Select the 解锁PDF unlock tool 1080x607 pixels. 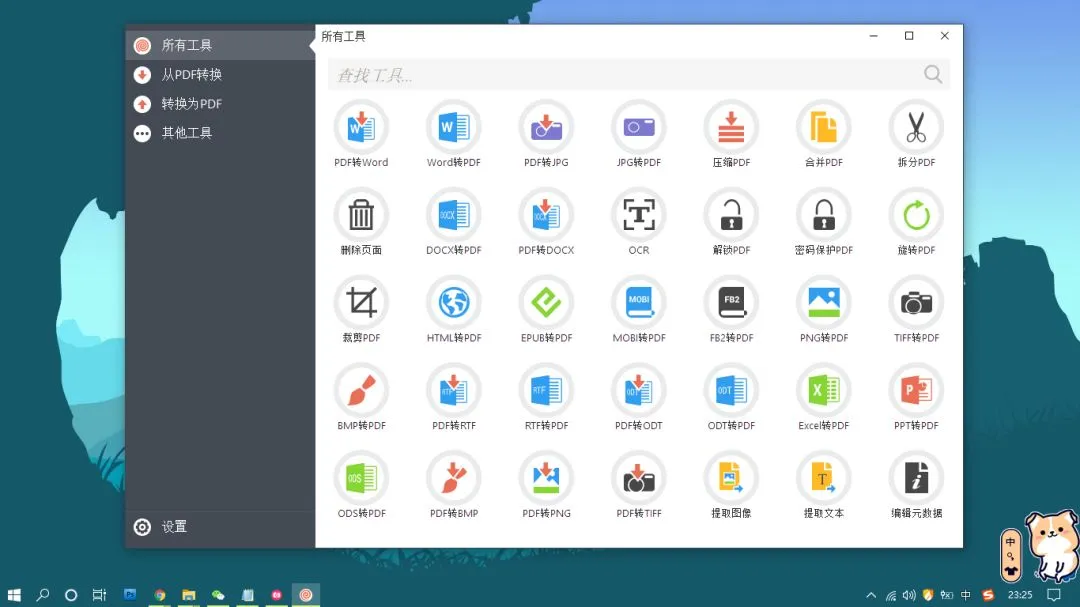(731, 223)
